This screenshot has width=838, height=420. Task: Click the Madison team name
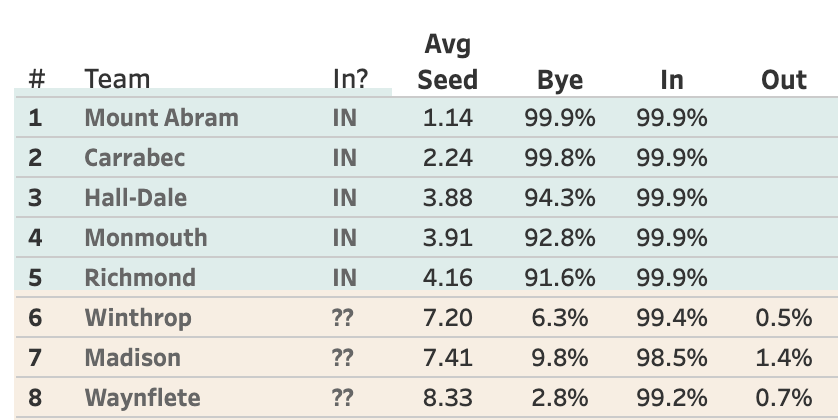(x=133, y=358)
